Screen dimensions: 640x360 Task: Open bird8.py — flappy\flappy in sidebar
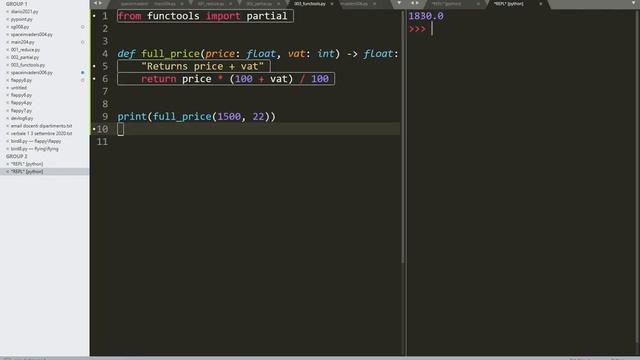click(36, 141)
